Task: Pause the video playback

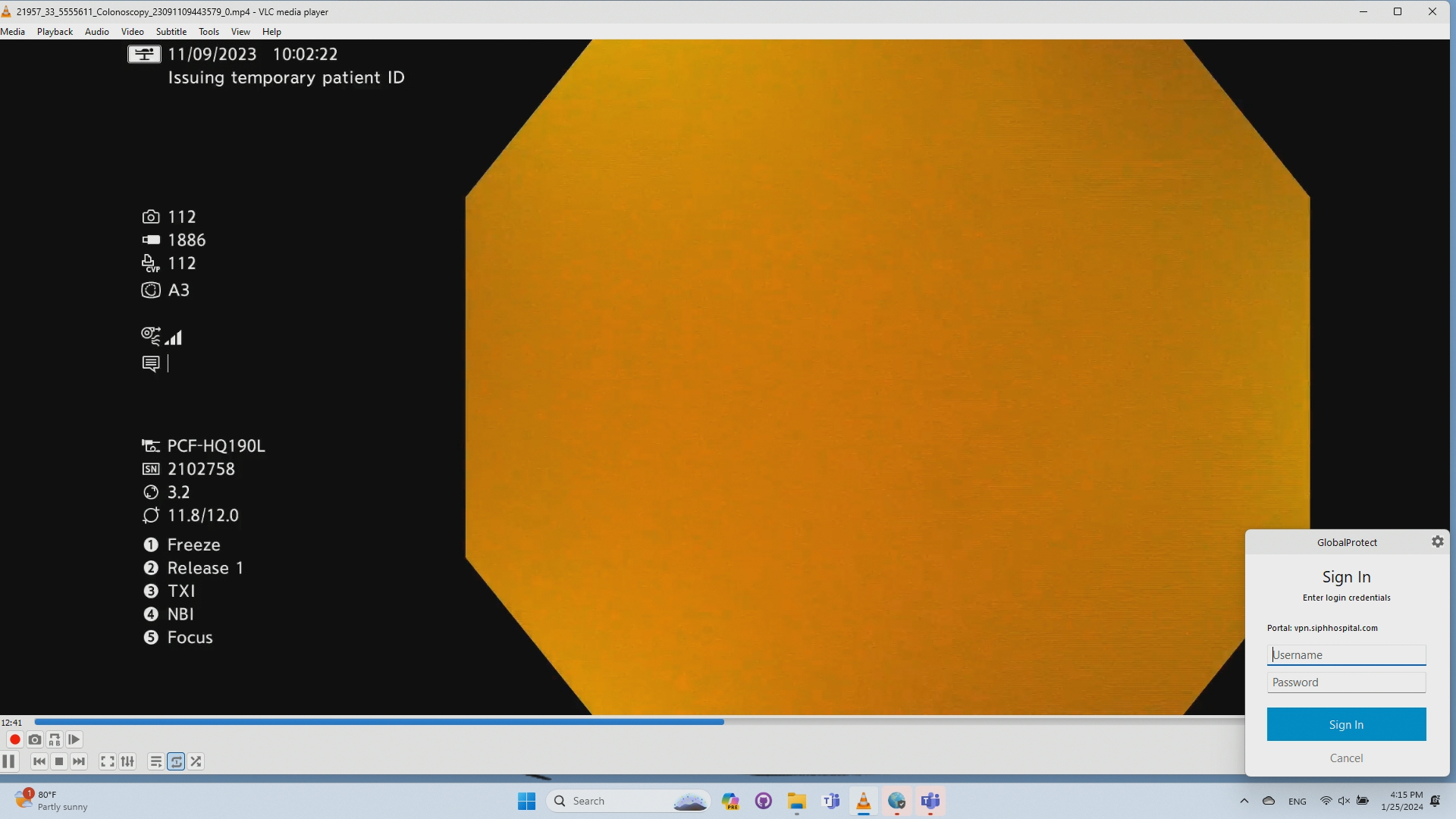Action: (x=9, y=761)
